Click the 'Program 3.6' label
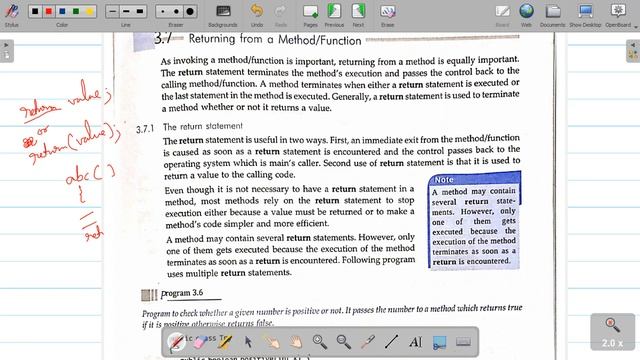The height and width of the screenshot is (360, 640). coord(182,293)
